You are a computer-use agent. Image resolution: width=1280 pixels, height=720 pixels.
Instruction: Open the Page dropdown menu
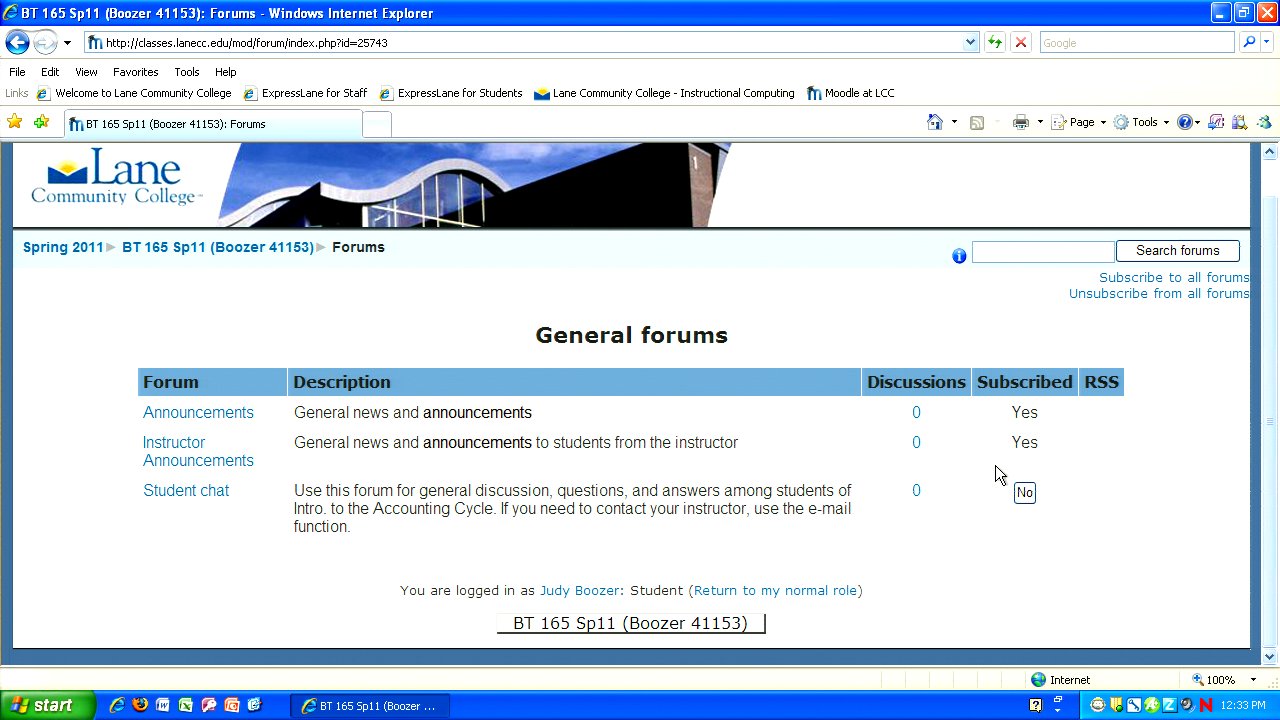click(x=1087, y=122)
